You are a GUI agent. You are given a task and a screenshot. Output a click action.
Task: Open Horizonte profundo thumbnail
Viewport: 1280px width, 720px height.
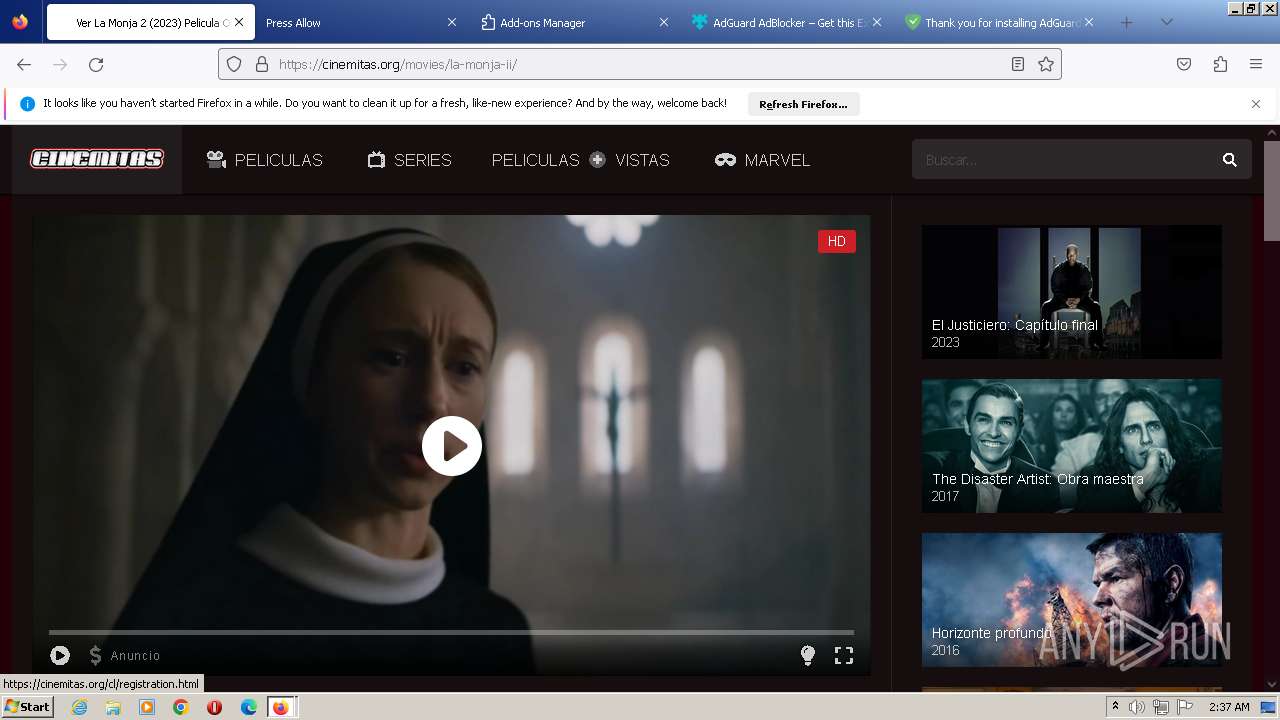click(1072, 600)
